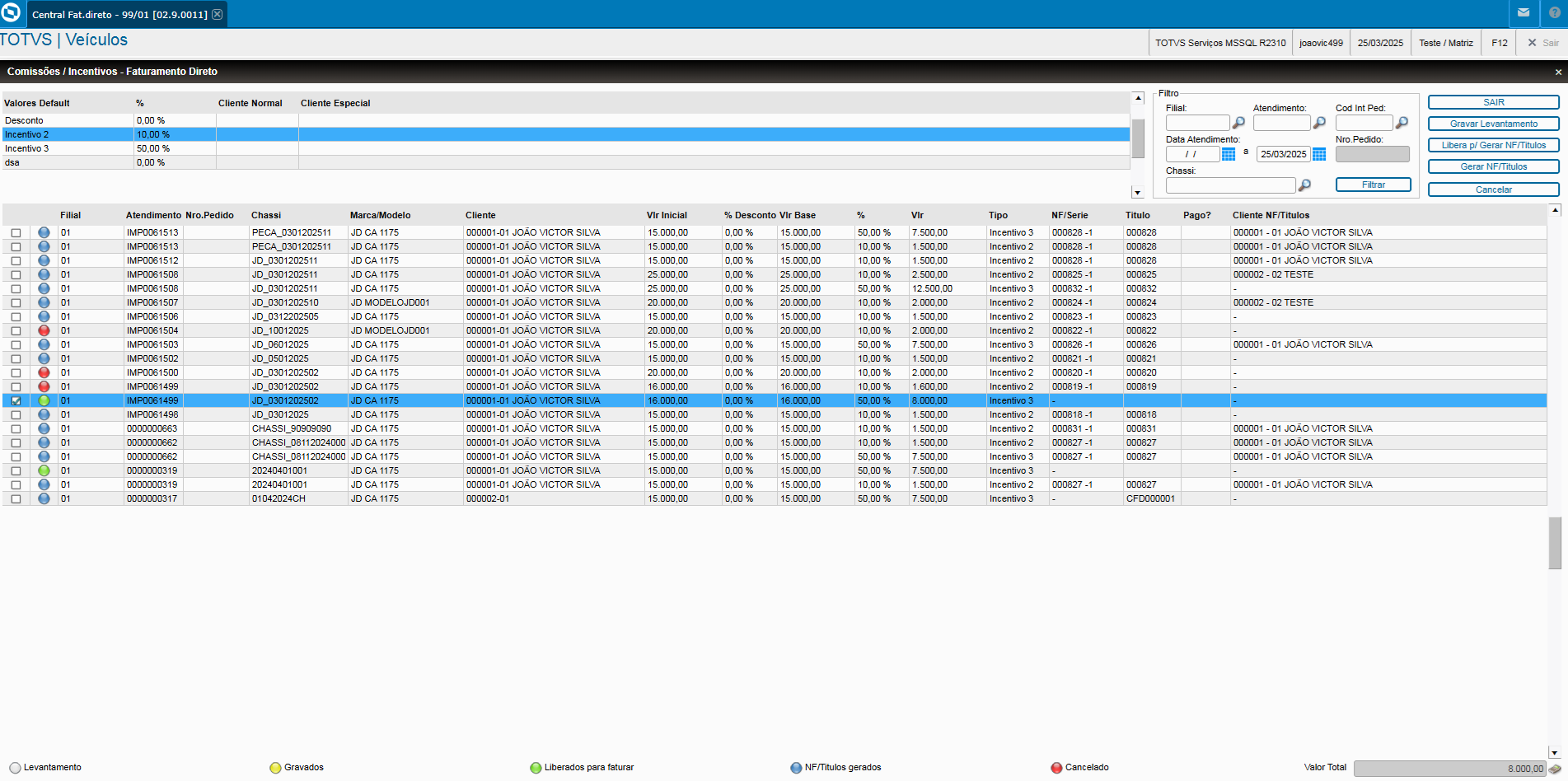
Task: Click red status dot of IMP0061500 row
Action: (x=44, y=372)
